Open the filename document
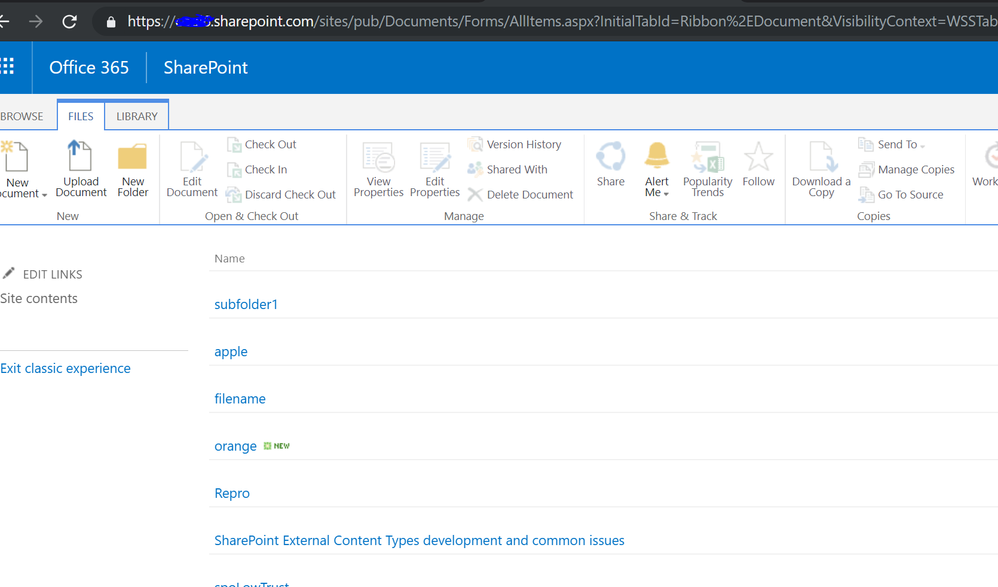998x587 pixels. (240, 399)
